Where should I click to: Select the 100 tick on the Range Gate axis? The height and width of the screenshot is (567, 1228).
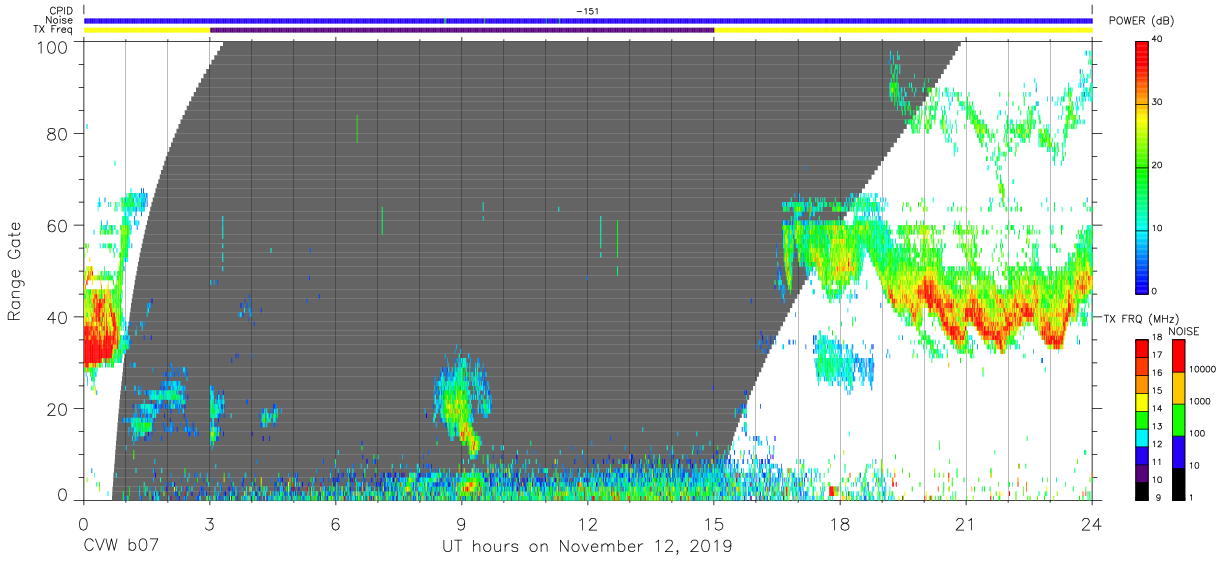click(53, 47)
